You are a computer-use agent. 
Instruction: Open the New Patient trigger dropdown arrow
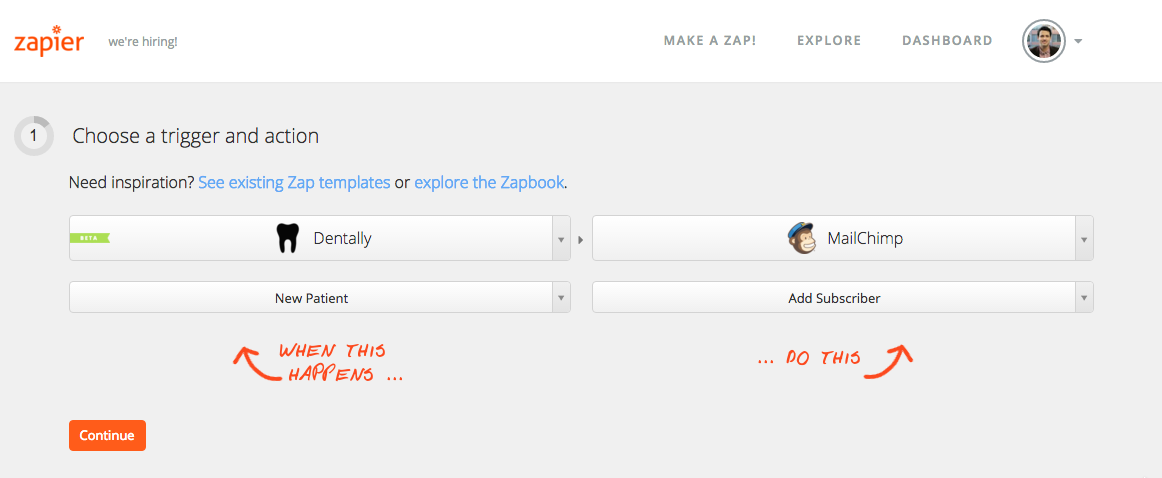561,298
